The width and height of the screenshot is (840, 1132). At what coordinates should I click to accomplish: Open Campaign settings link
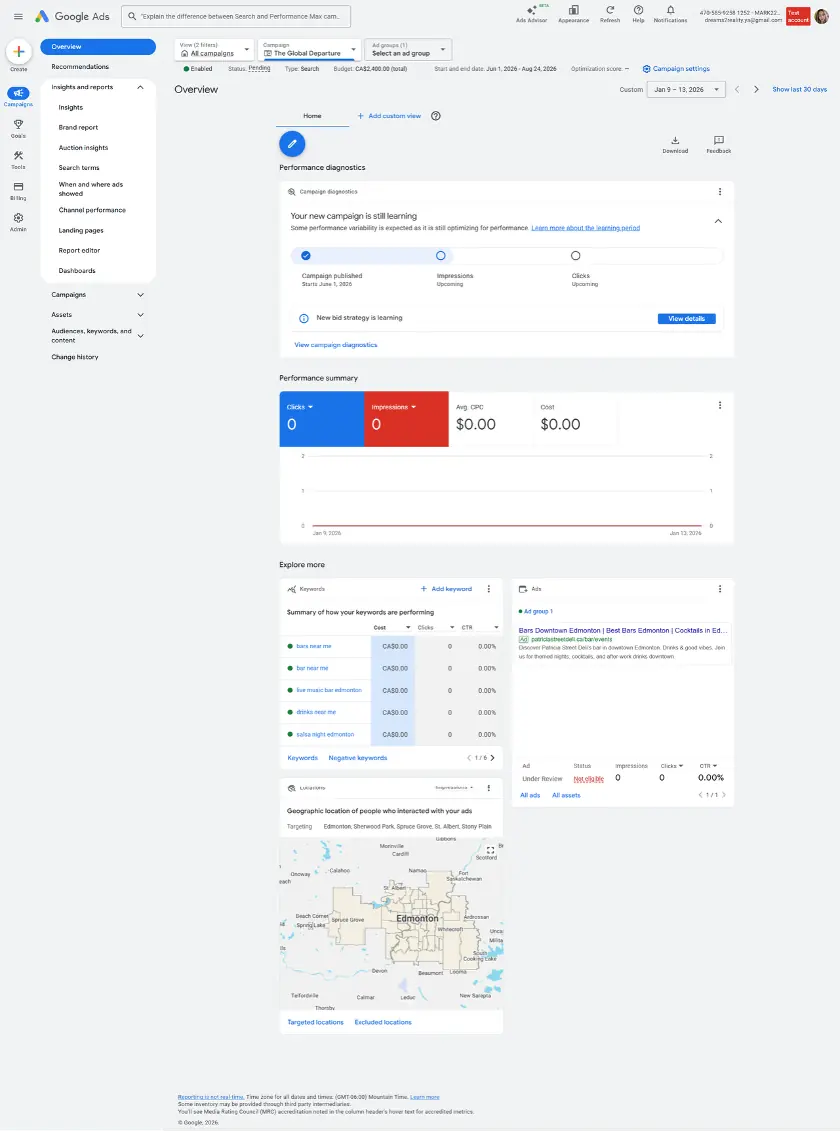(676, 69)
